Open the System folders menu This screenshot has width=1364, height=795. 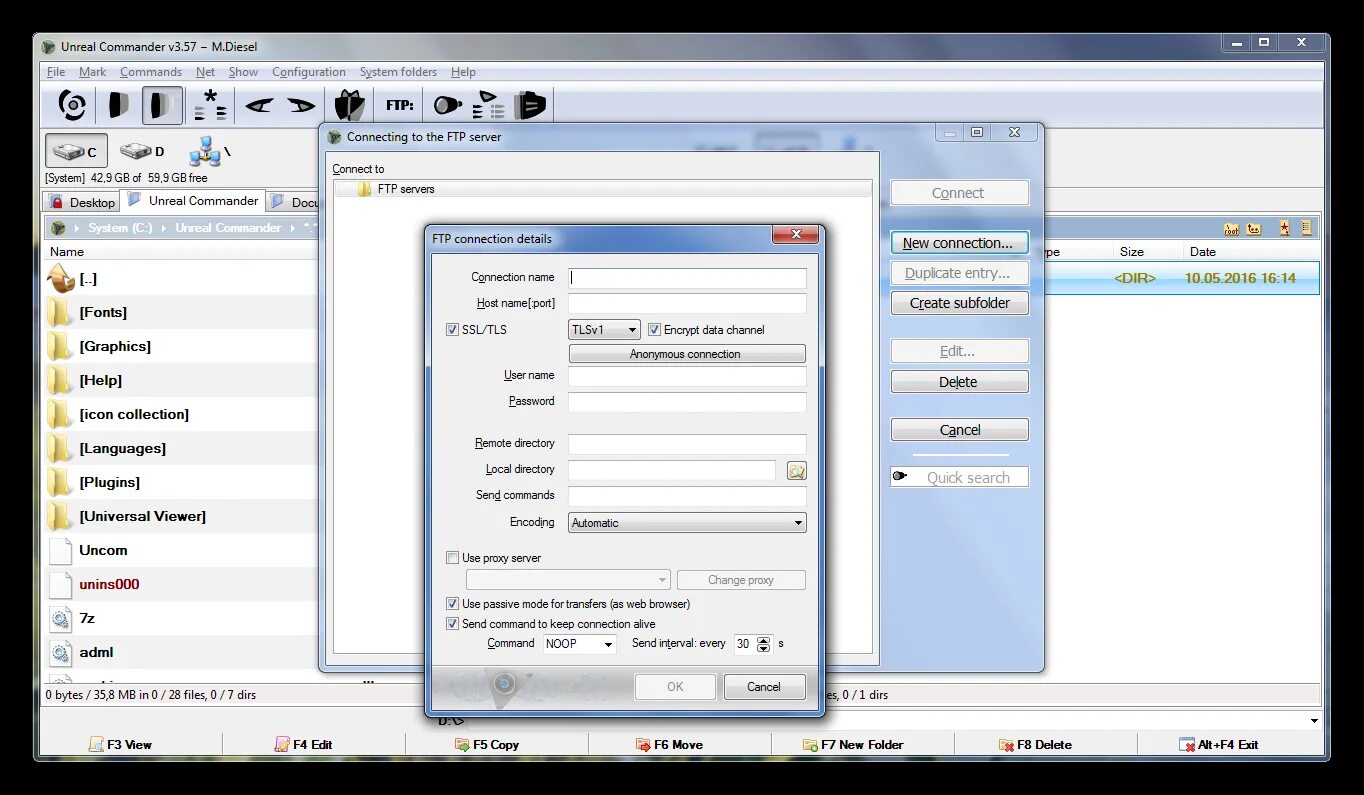[x=398, y=72]
